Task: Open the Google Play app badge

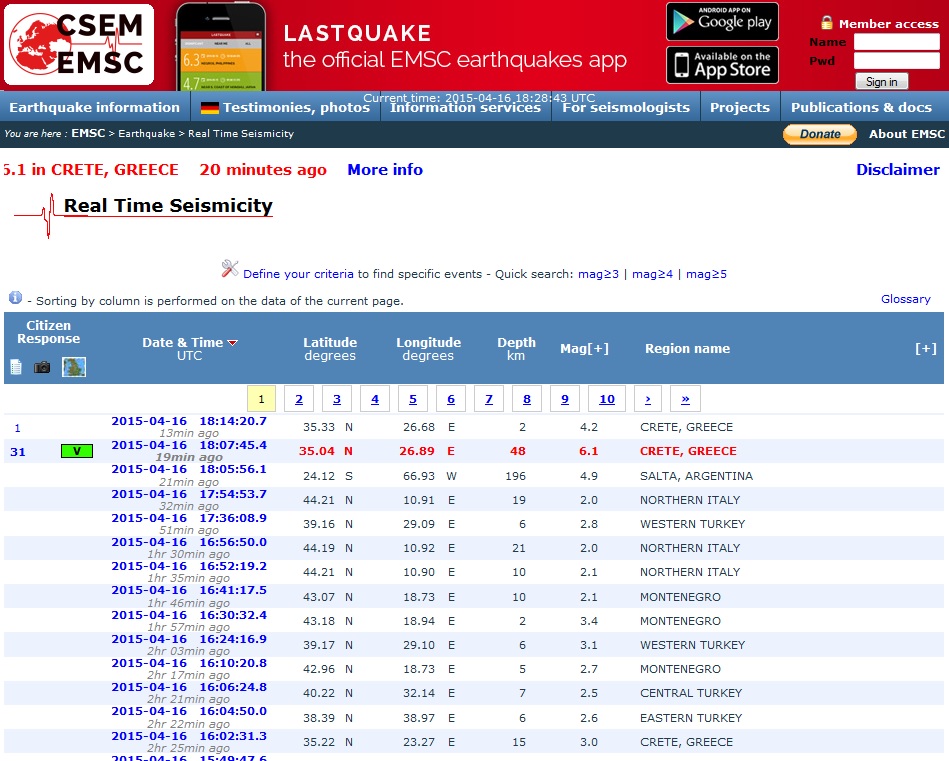Action: pos(722,22)
